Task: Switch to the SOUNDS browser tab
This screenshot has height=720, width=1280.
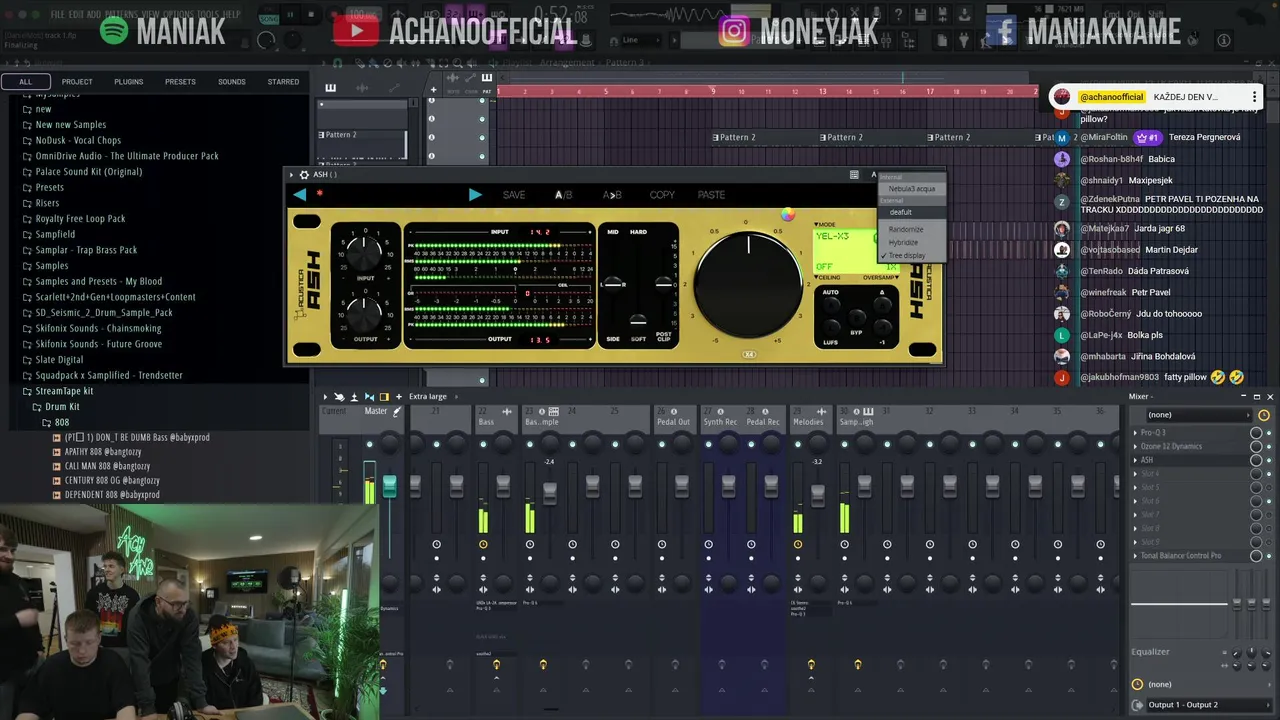Action: 232,82
